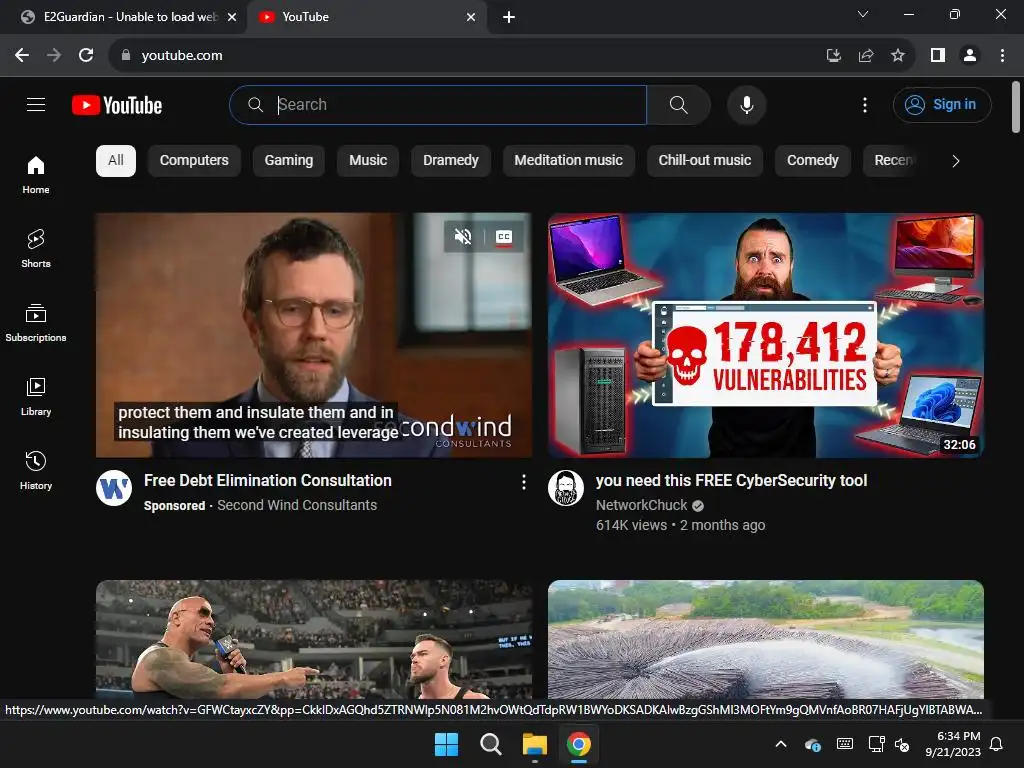Image resolution: width=1024 pixels, height=768 pixels.
Task: Select the Comedy filter chip
Action: click(x=812, y=161)
